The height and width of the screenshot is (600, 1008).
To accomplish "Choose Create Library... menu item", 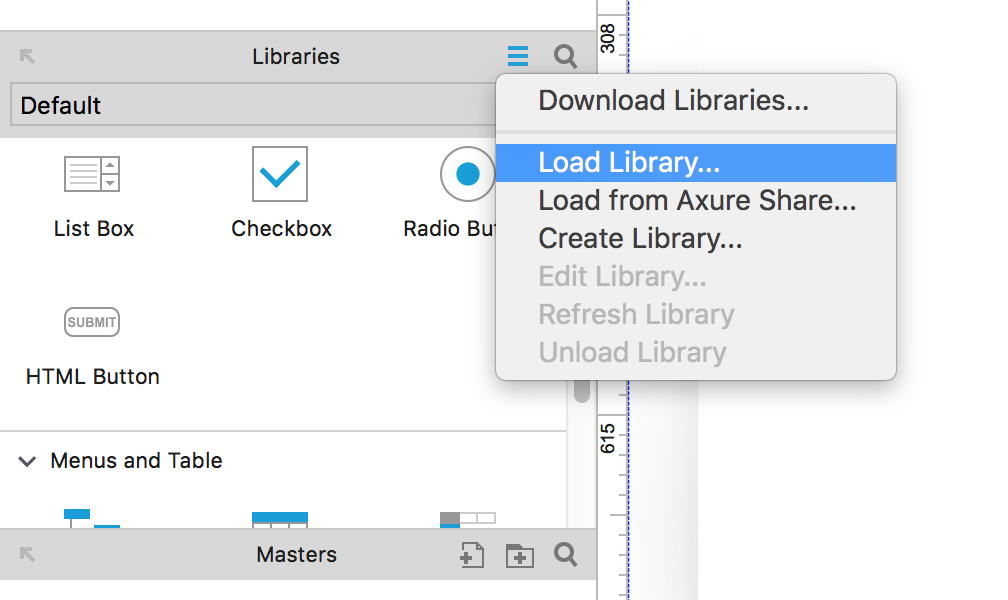I will [696, 239].
